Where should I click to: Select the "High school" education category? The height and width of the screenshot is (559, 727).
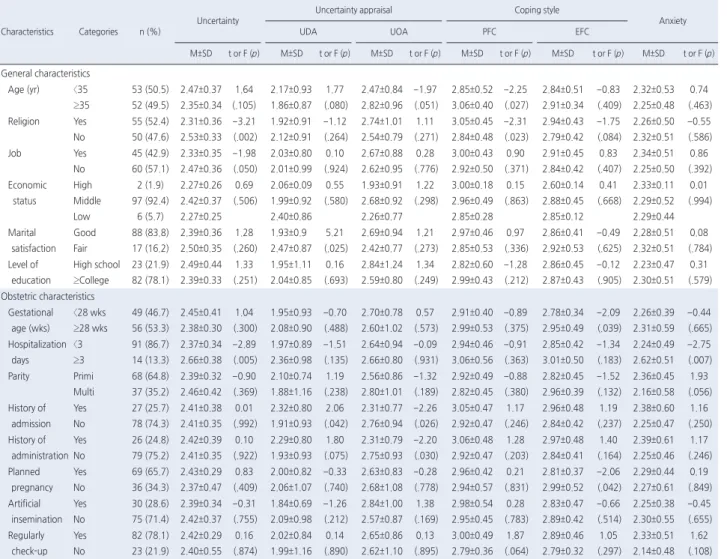tap(96, 264)
